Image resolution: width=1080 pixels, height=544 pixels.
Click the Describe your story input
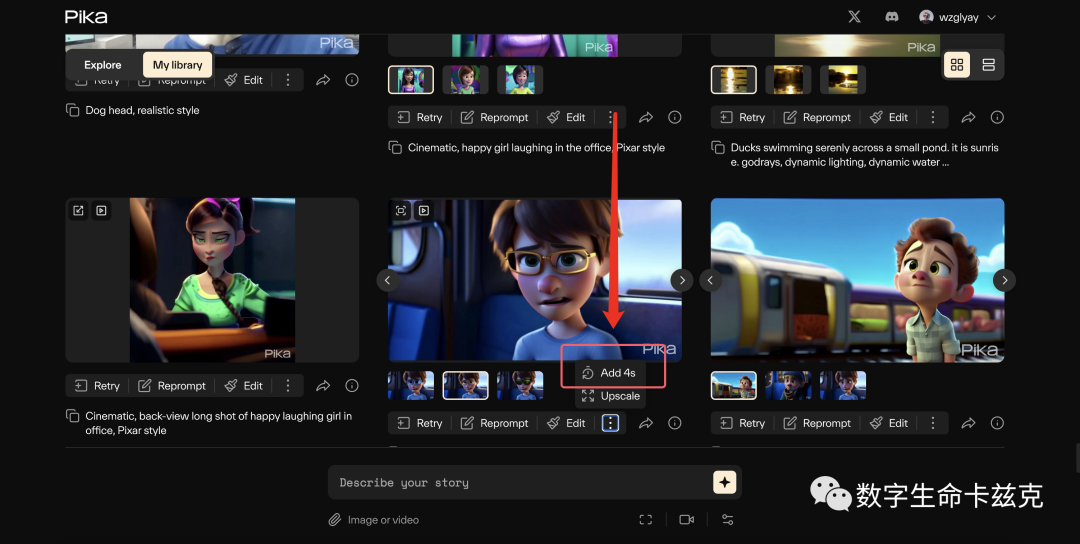(x=521, y=483)
